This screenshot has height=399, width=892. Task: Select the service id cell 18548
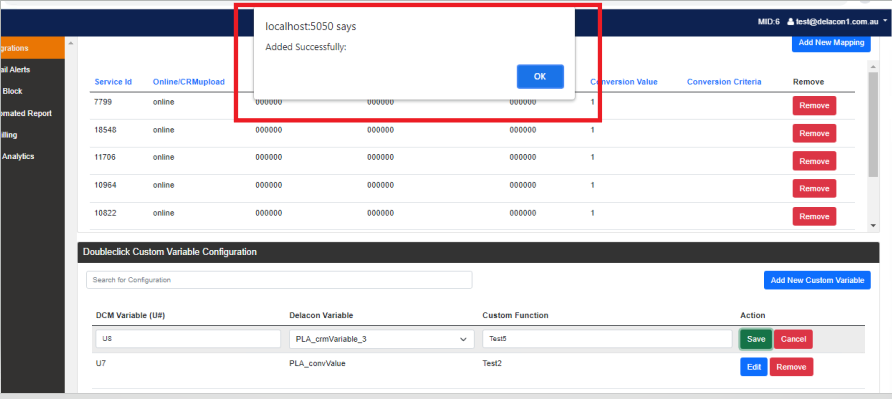105,130
